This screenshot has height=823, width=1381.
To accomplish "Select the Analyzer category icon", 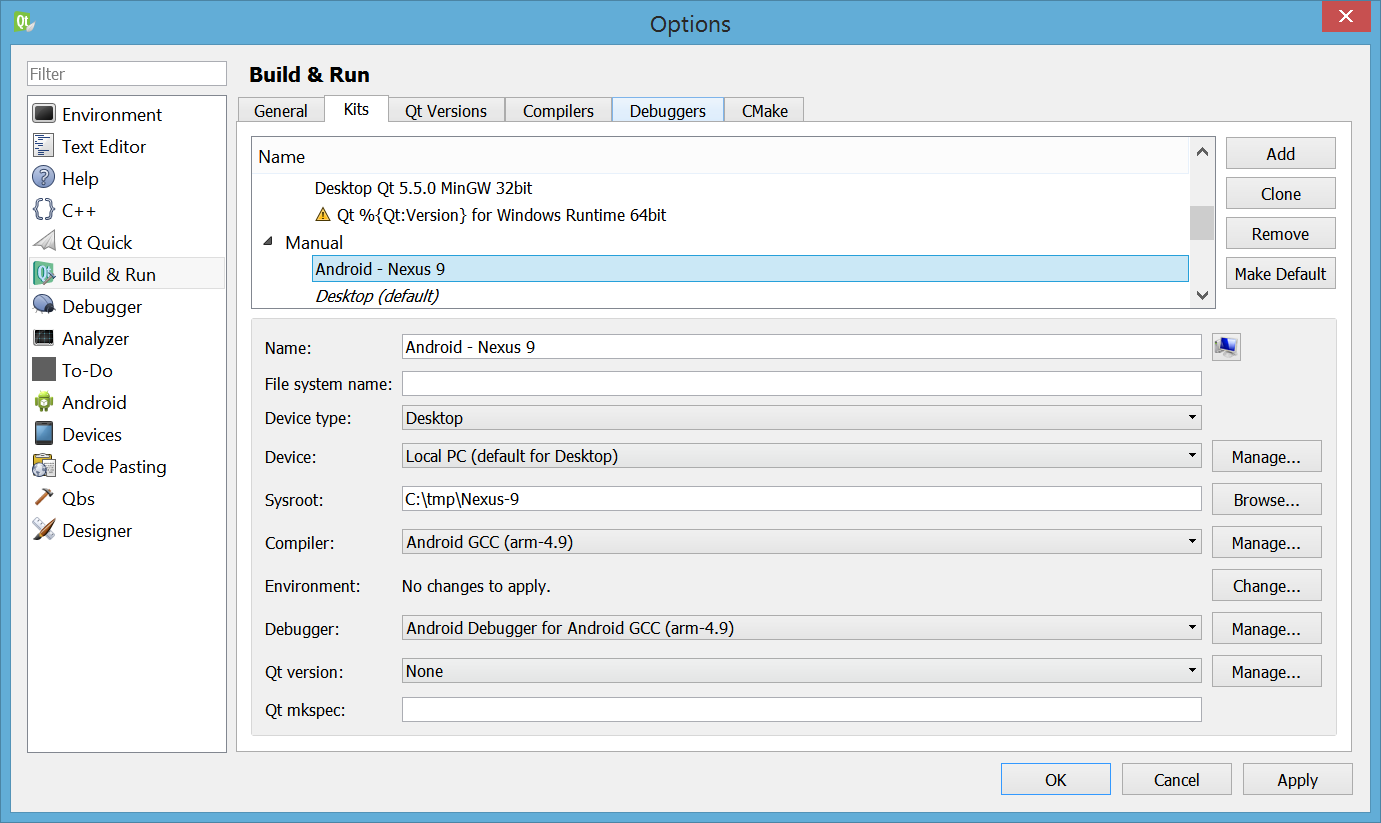I will 44,338.
